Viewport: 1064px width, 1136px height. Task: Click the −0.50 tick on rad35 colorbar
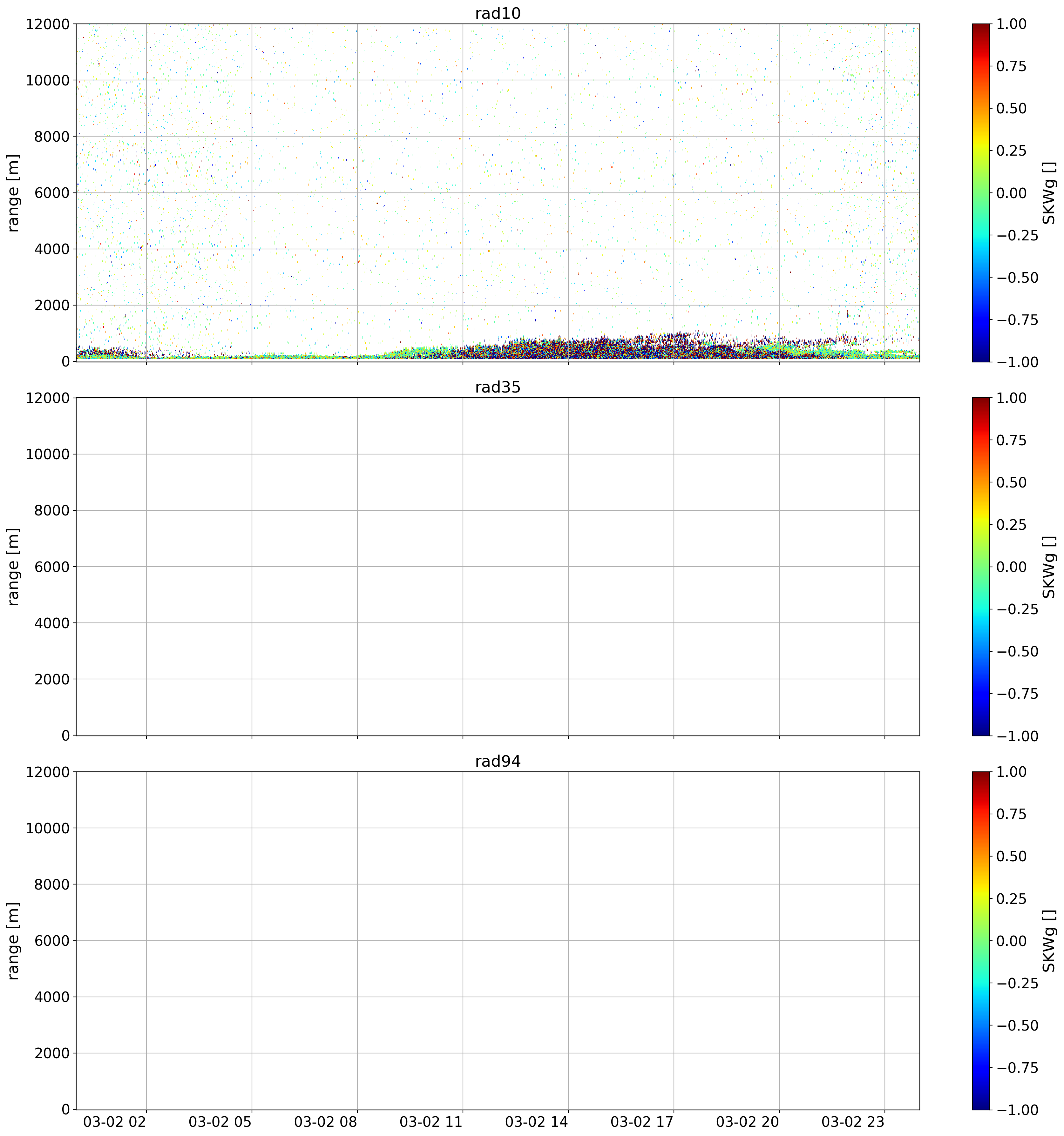tap(1017, 651)
